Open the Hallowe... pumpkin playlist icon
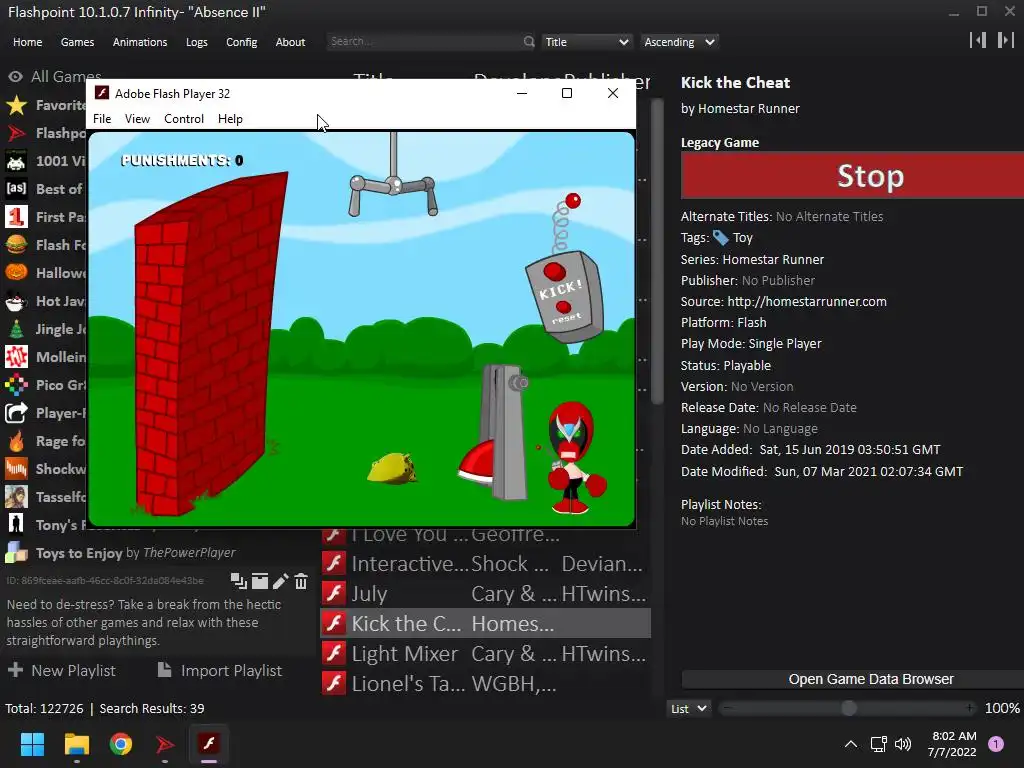Screen dimensions: 1024x768 pyautogui.click(x=16, y=272)
